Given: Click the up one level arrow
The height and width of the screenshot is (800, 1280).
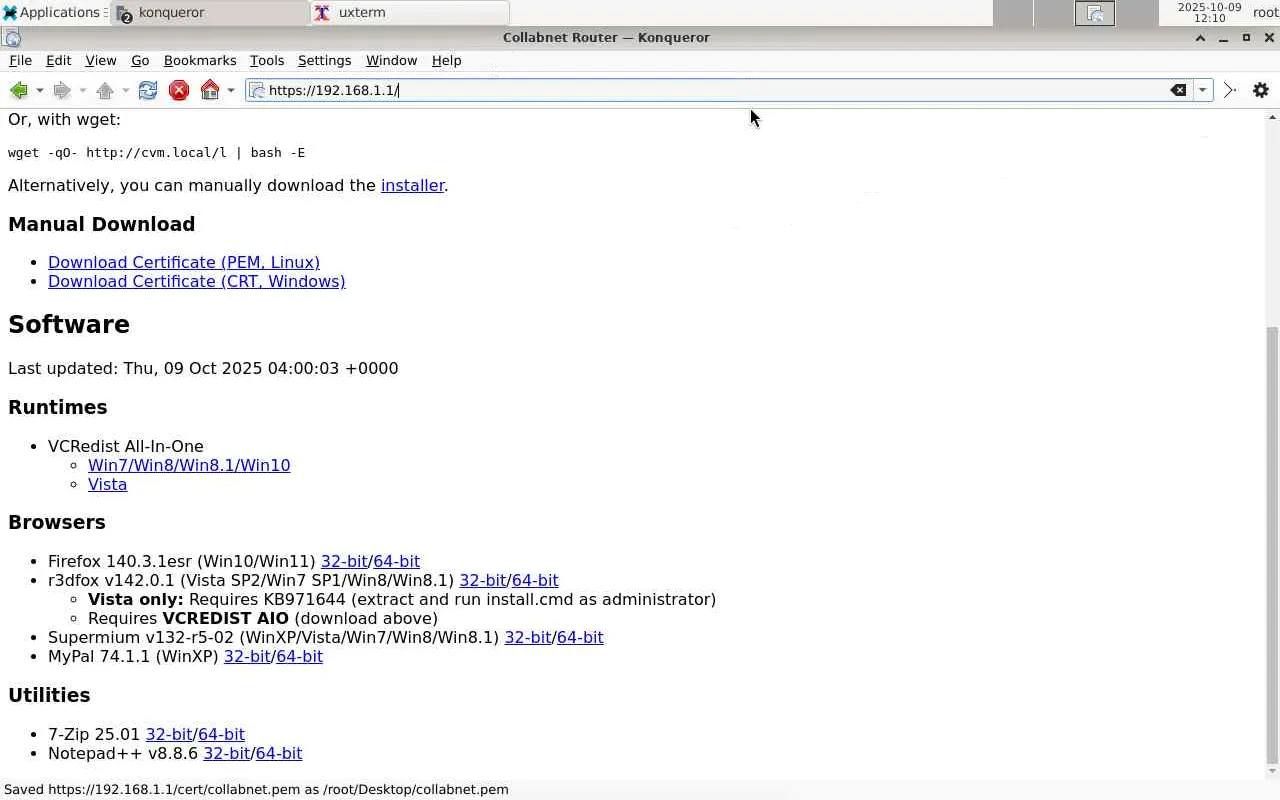Looking at the screenshot, I should 105,90.
